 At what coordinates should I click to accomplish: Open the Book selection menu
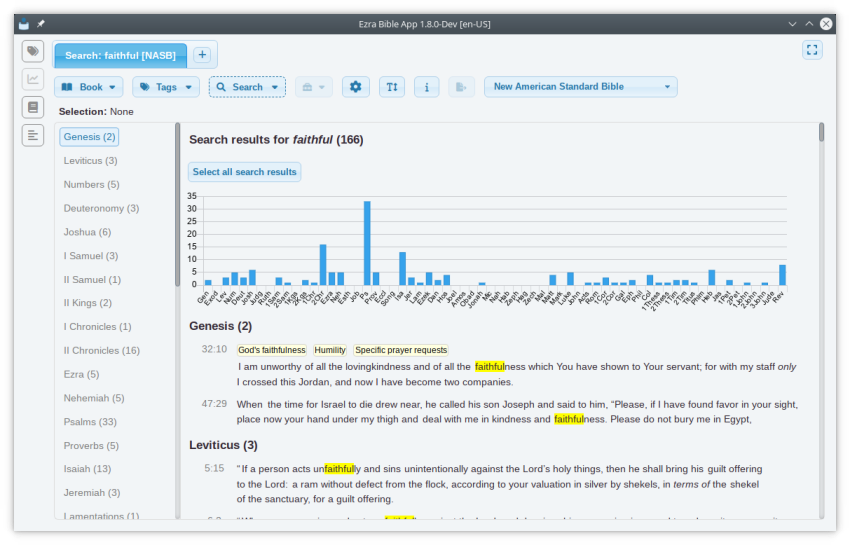pyautogui.click(x=89, y=87)
